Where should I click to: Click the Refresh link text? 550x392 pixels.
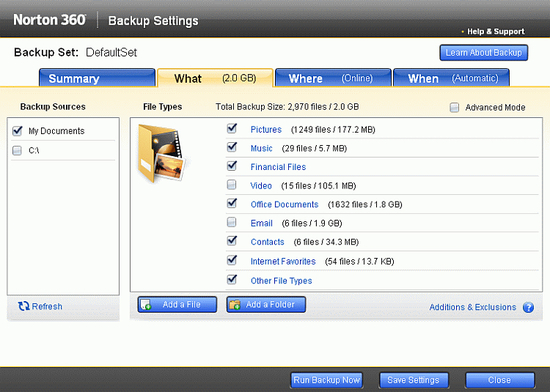coord(47,306)
